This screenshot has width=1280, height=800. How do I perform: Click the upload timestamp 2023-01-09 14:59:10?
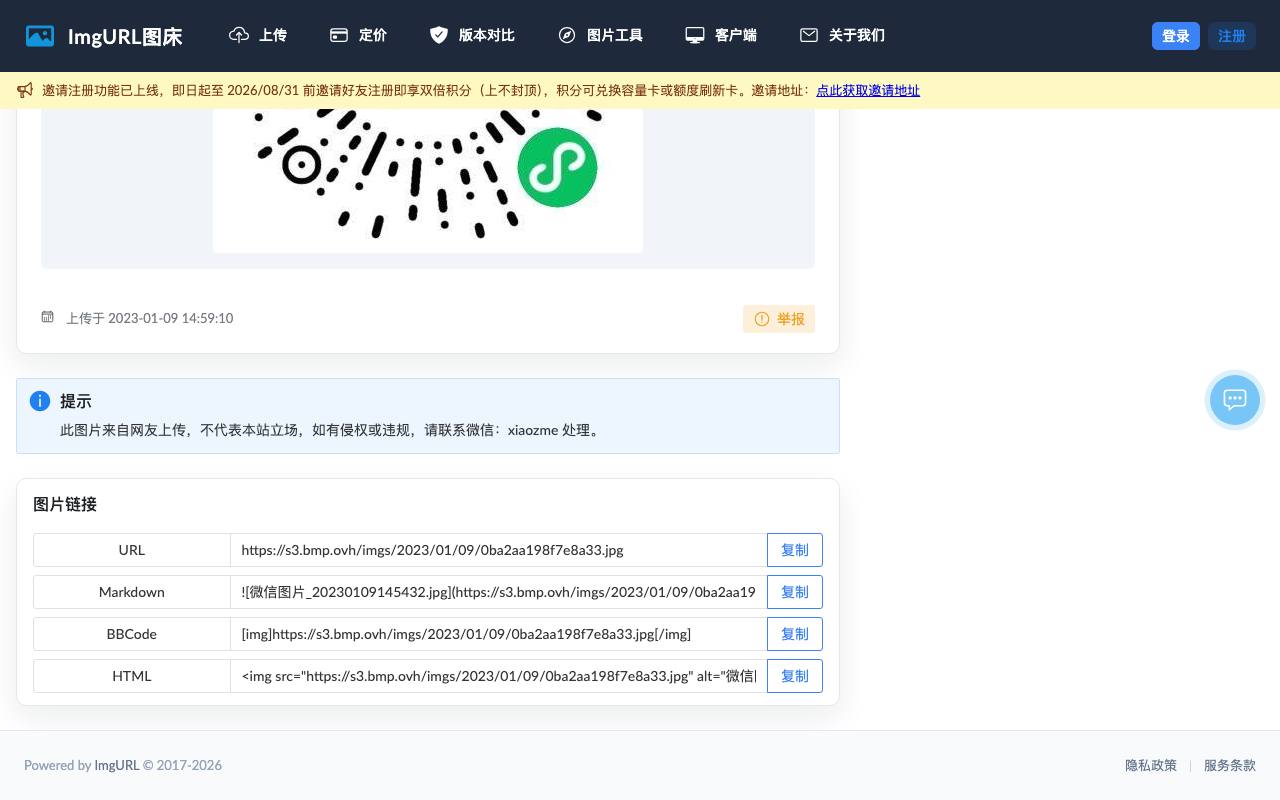point(171,318)
